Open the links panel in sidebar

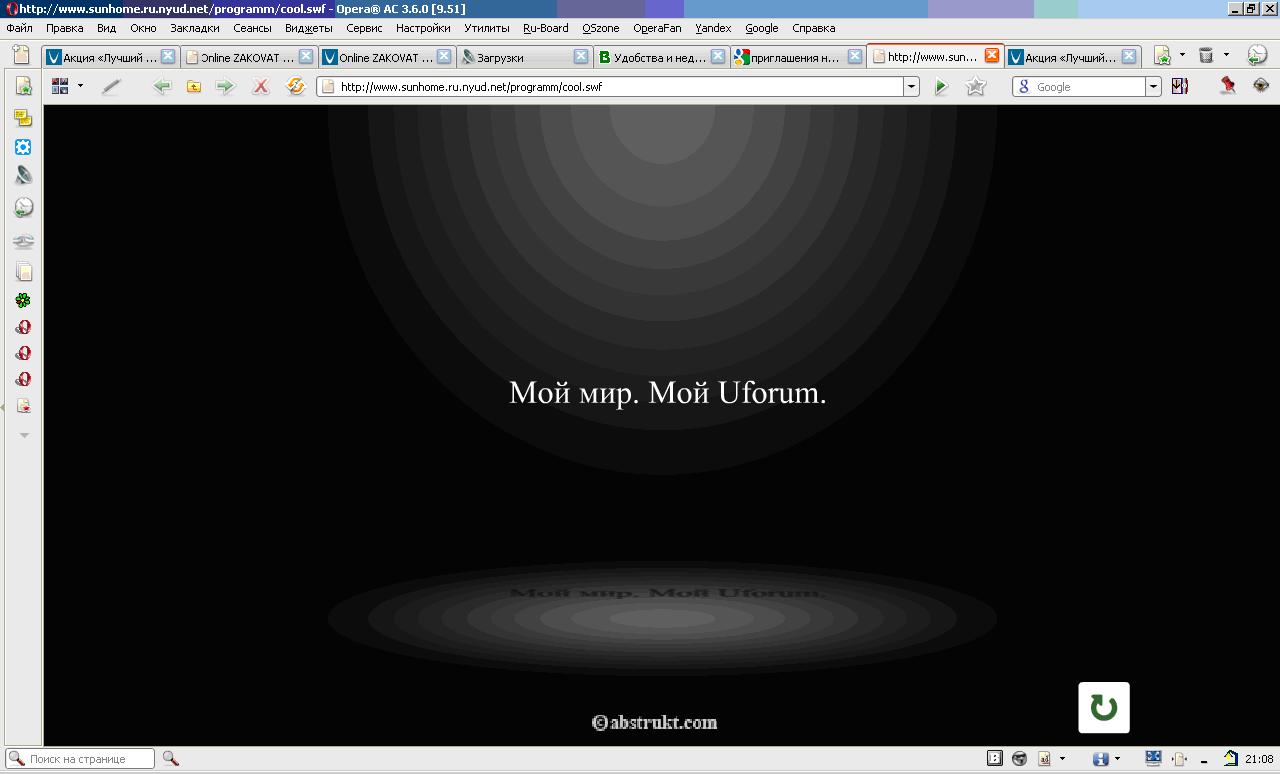(23, 241)
